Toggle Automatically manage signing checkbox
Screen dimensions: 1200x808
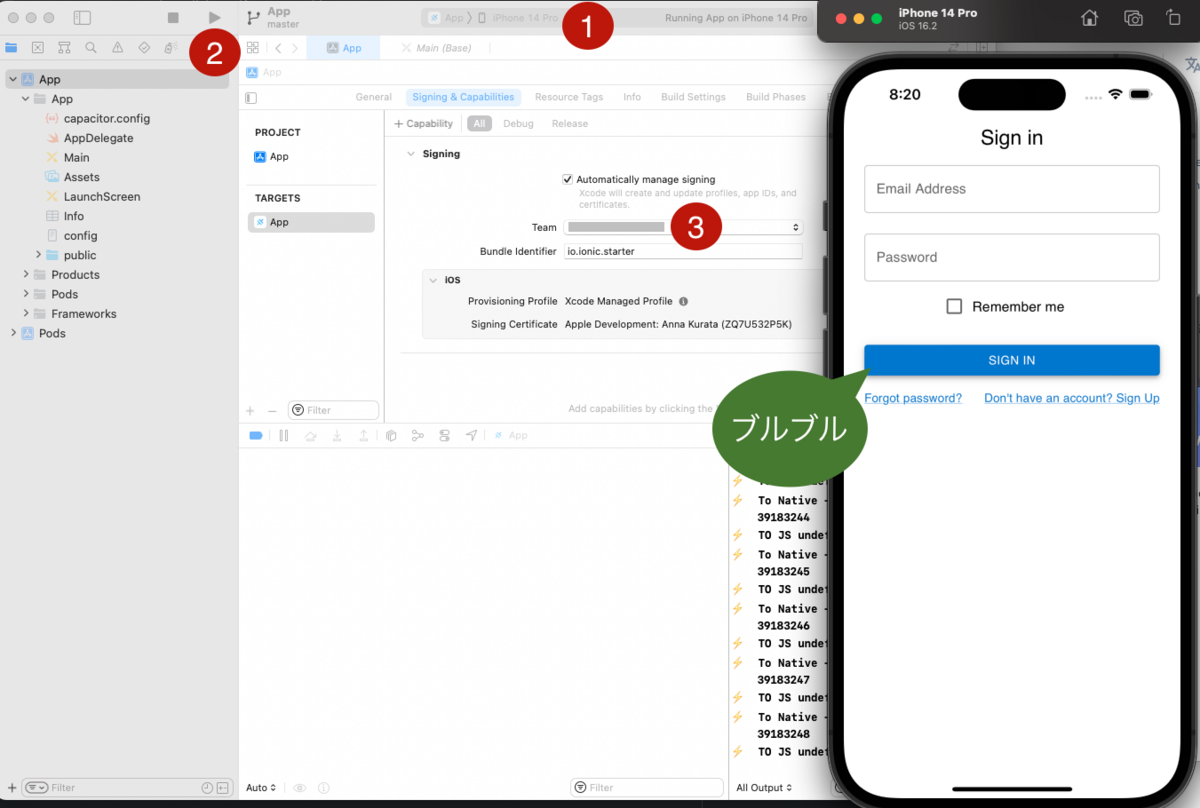point(568,180)
